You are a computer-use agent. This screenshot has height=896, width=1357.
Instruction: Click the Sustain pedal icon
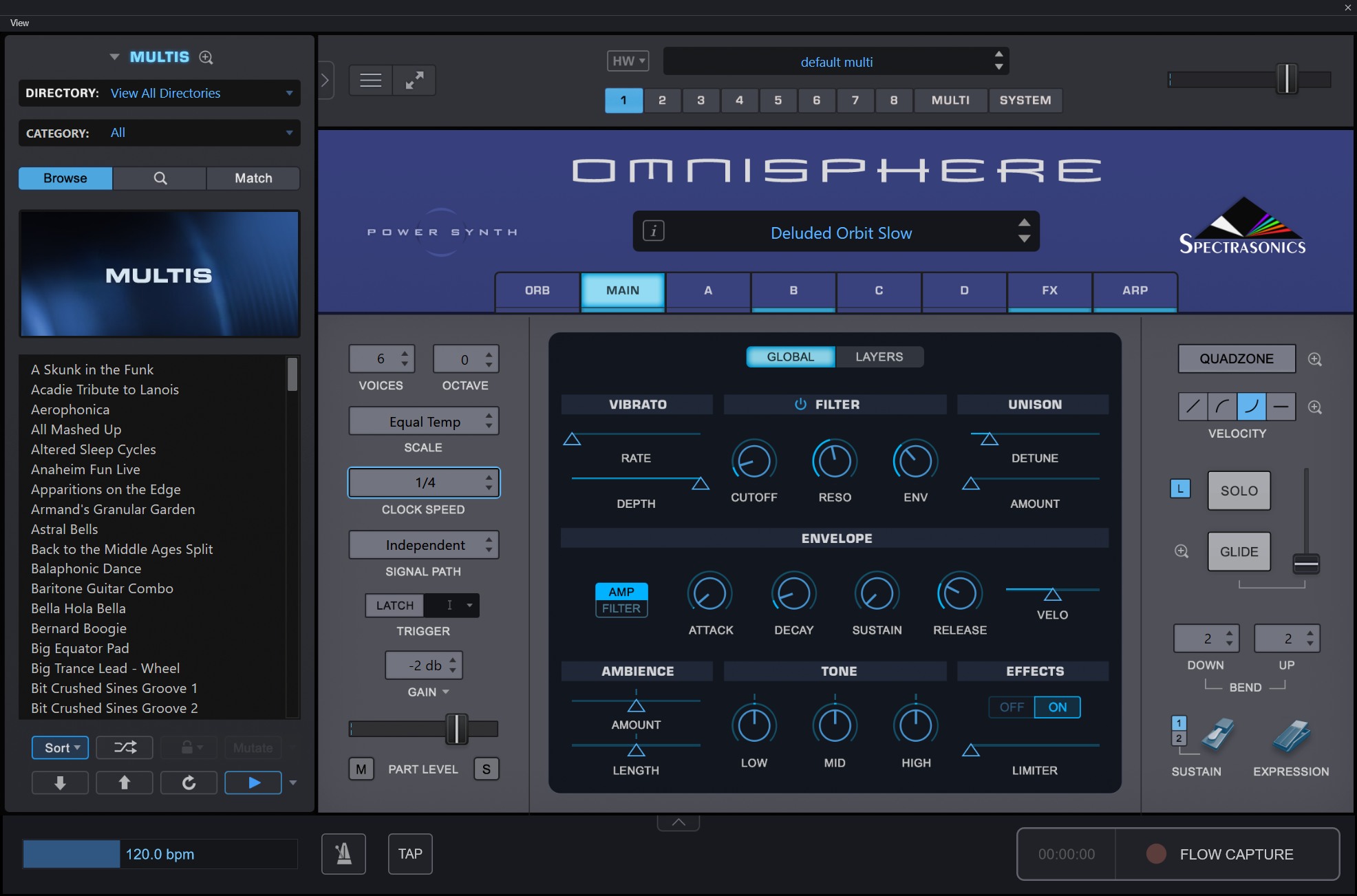[x=1217, y=734]
